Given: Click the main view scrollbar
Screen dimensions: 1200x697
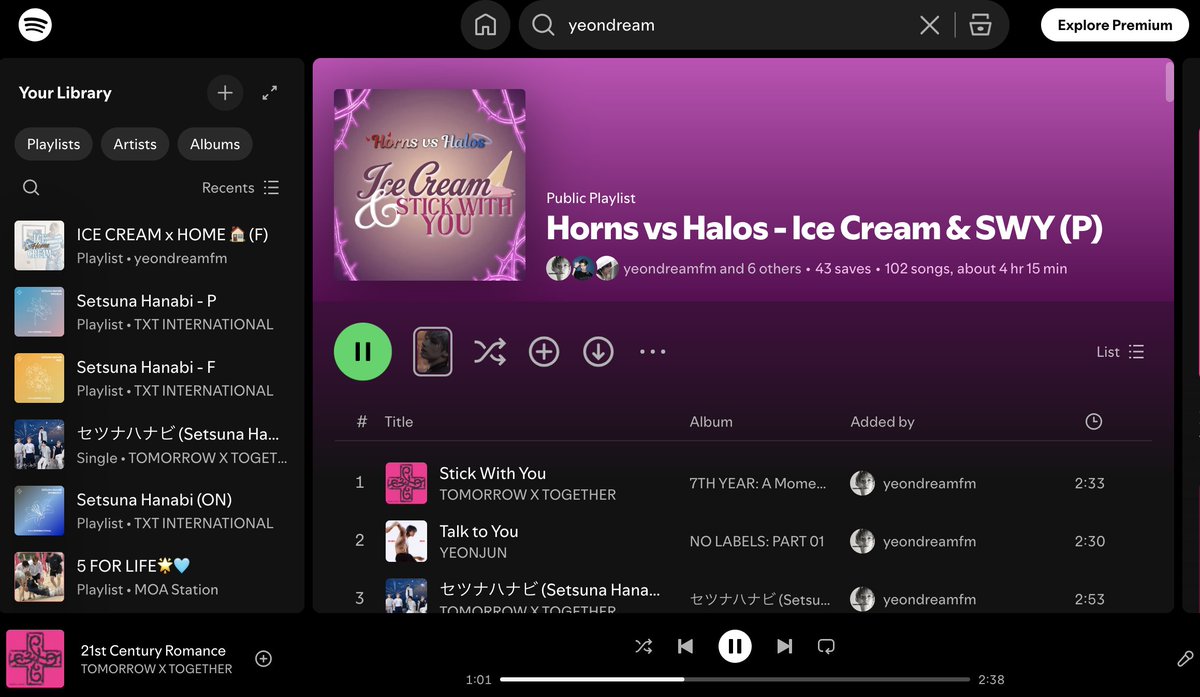Looking at the screenshot, I should [x=1169, y=82].
